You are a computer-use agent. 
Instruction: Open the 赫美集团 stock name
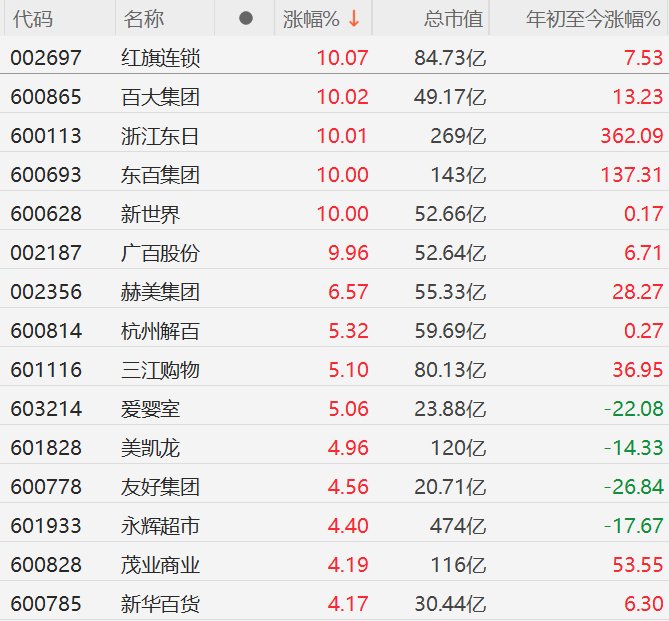coord(160,292)
